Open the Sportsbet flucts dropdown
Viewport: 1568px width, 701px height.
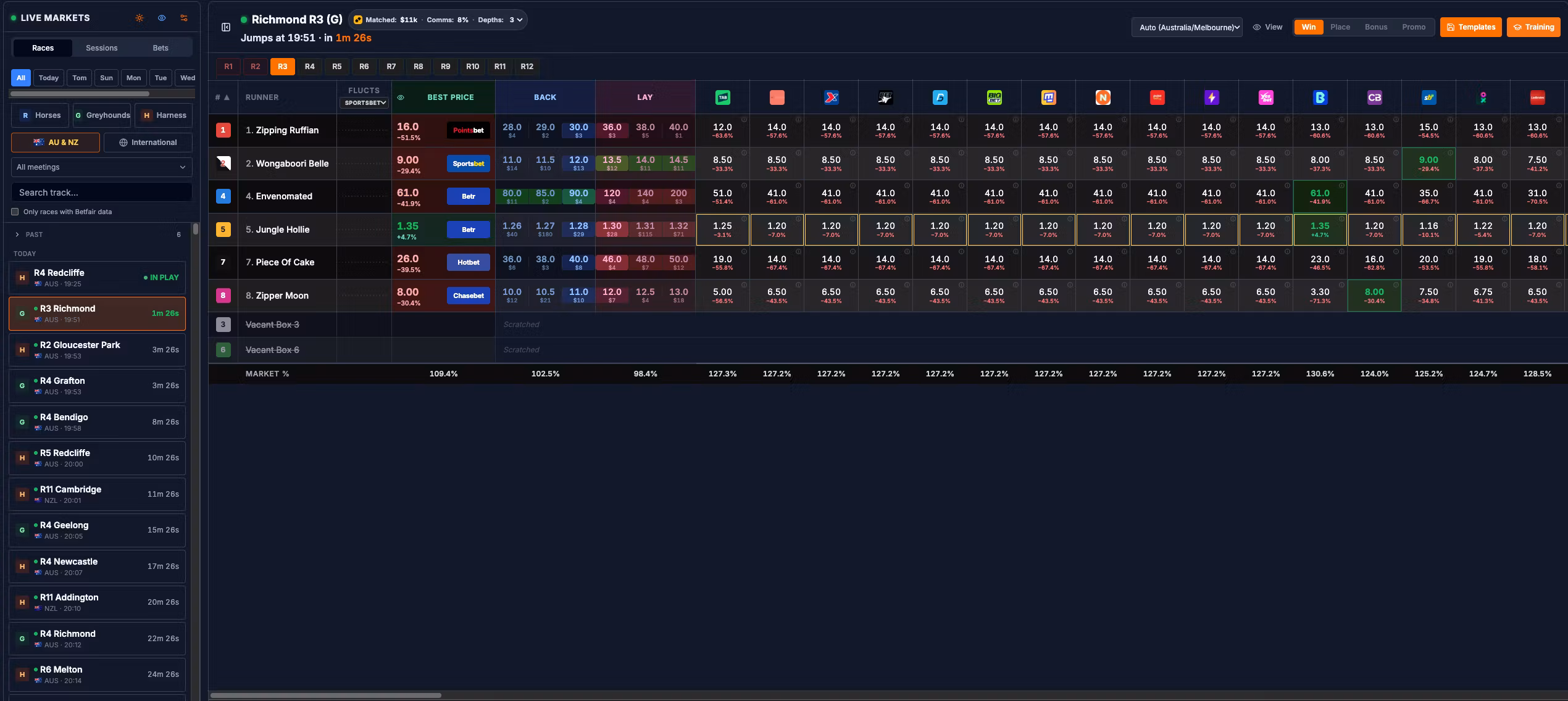(364, 103)
